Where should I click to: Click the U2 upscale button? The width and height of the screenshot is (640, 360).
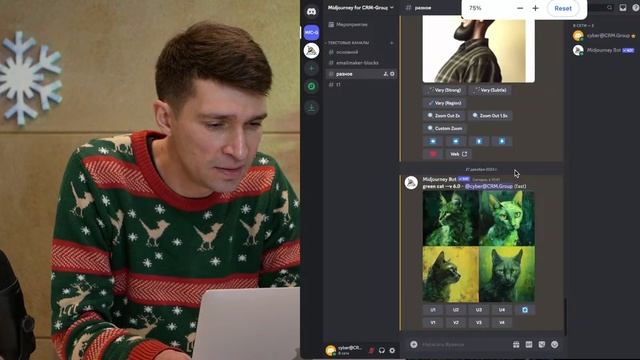pyautogui.click(x=456, y=310)
